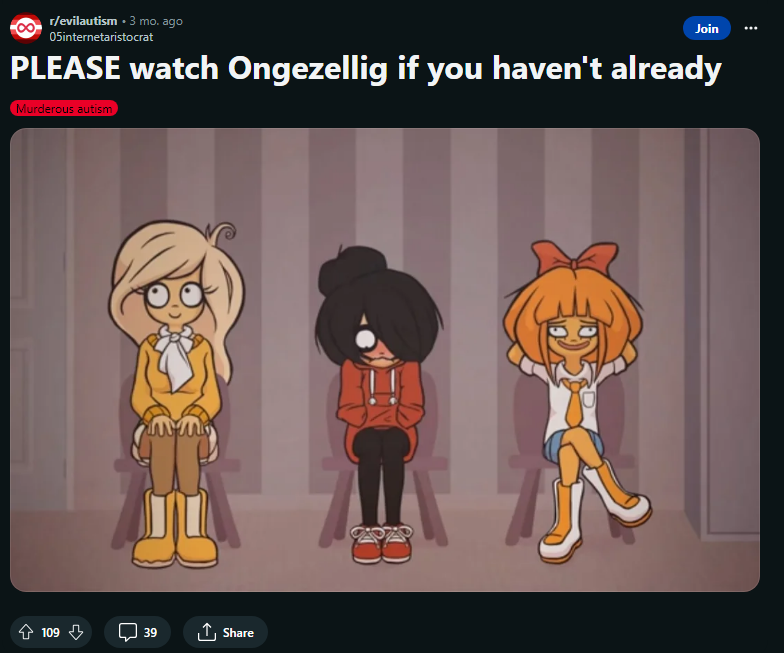This screenshot has width=784, height=653.
Task: Click the Join button
Action: click(x=706, y=28)
